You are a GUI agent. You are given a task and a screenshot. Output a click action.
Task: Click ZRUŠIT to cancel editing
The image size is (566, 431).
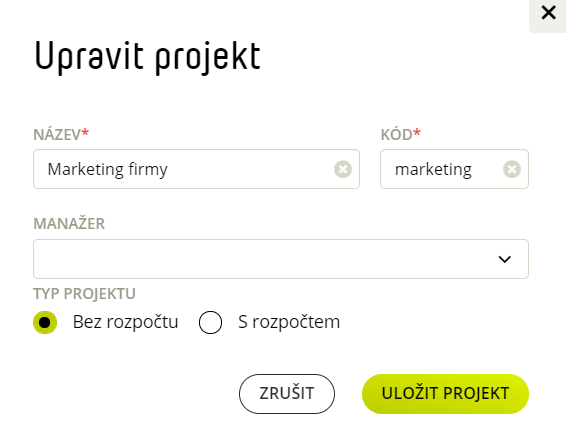point(287,393)
